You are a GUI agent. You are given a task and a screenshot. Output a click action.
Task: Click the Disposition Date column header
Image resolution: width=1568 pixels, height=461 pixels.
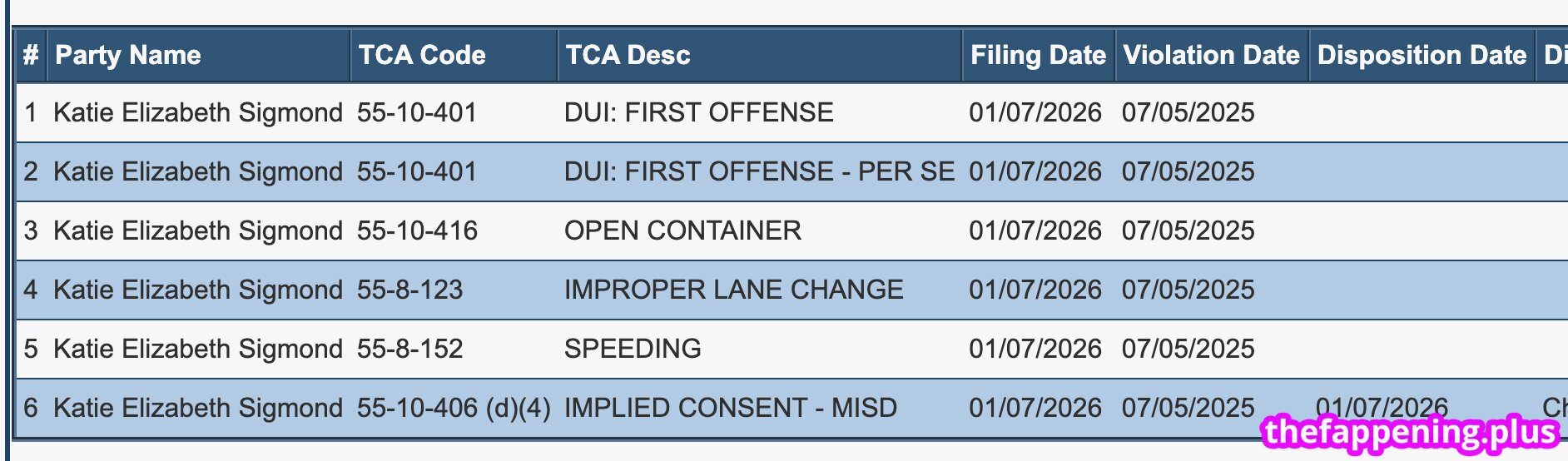tap(1422, 56)
